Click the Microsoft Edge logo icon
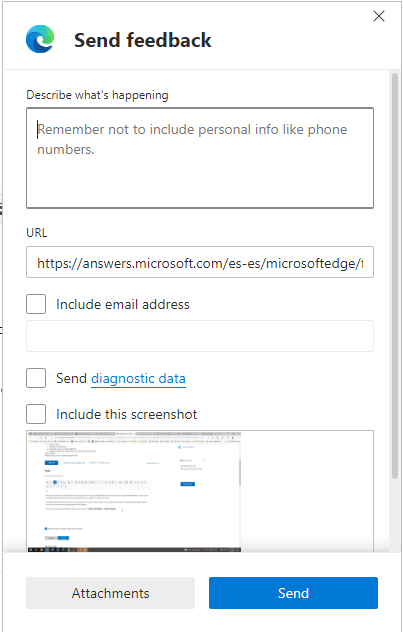The width and height of the screenshot is (403, 632). tap(40, 39)
